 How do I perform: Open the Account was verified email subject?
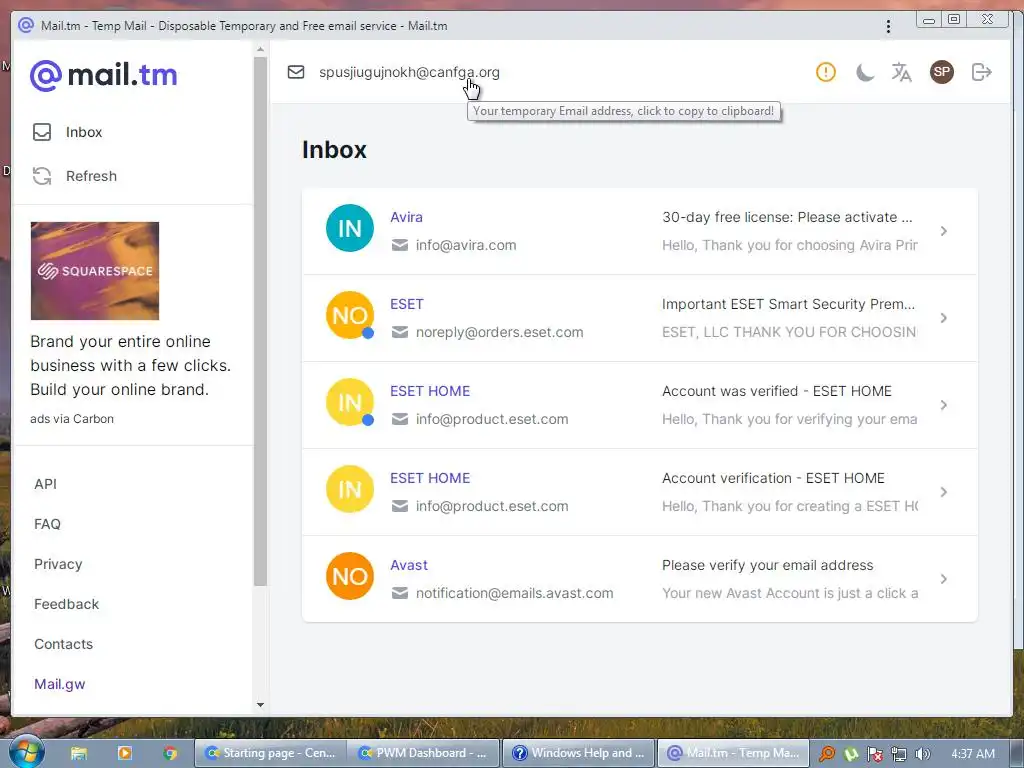(776, 391)
